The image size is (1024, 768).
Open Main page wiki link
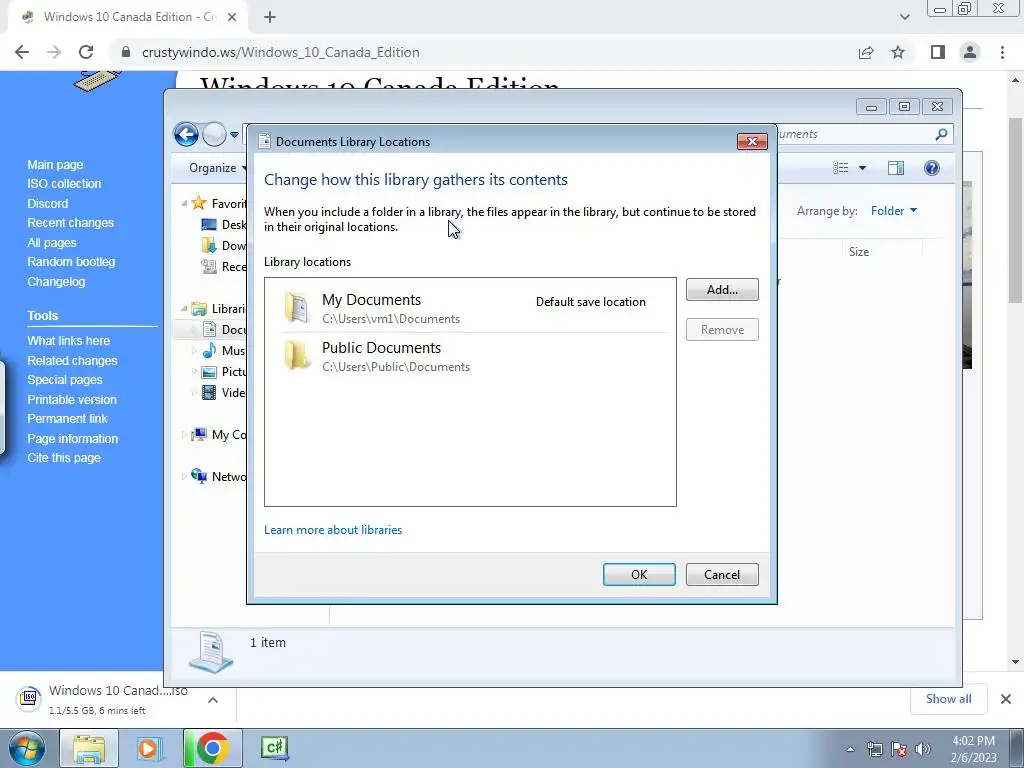(55, 165)
